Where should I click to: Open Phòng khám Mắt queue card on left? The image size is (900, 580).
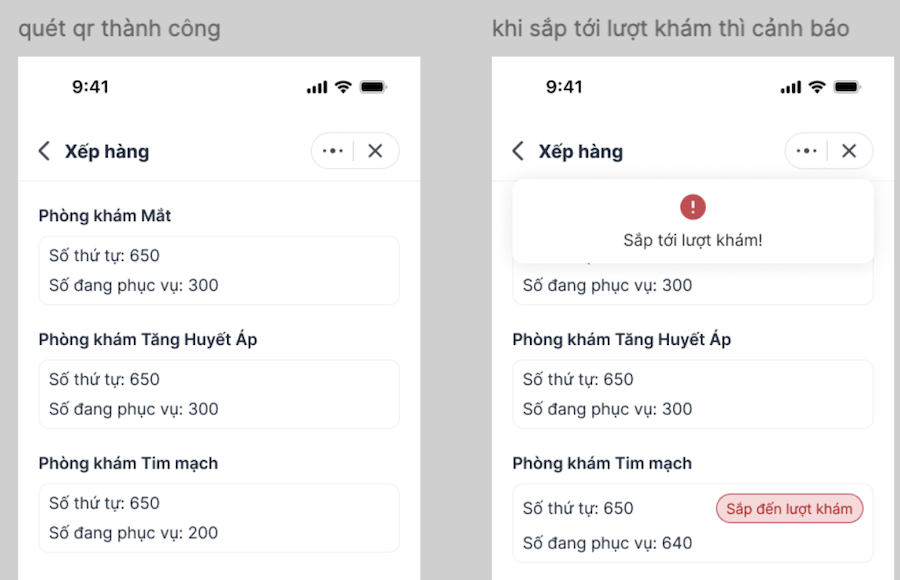click(x=218, y=270)
